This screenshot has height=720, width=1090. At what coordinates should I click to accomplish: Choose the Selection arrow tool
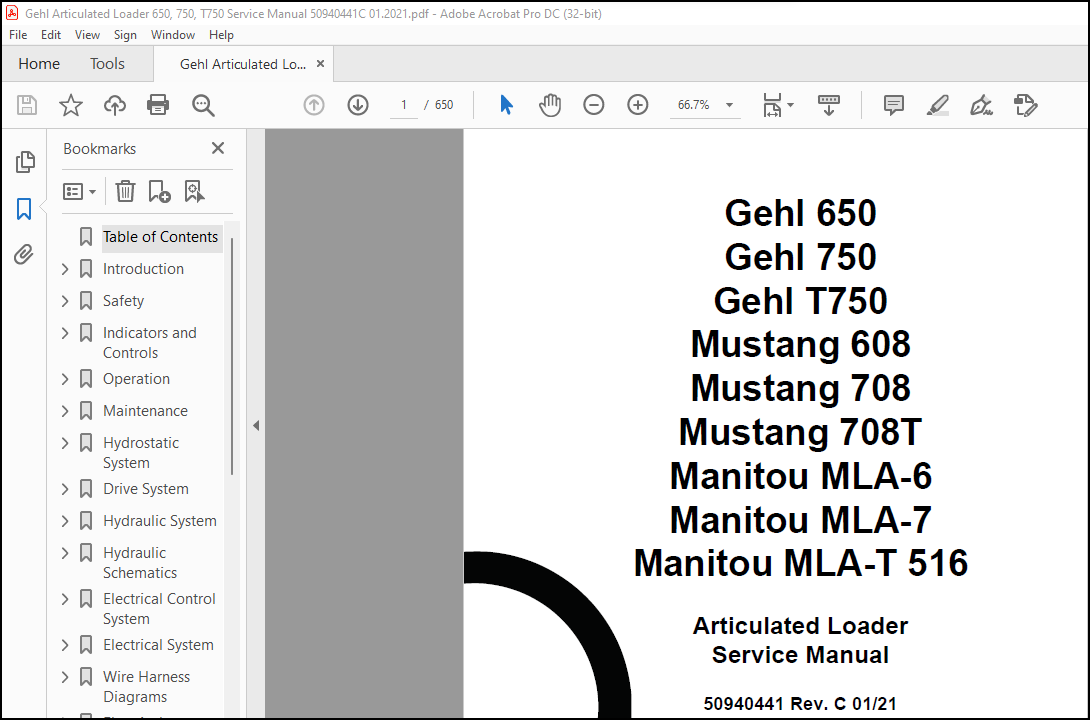pyautogui.click(x=506, y=105)
